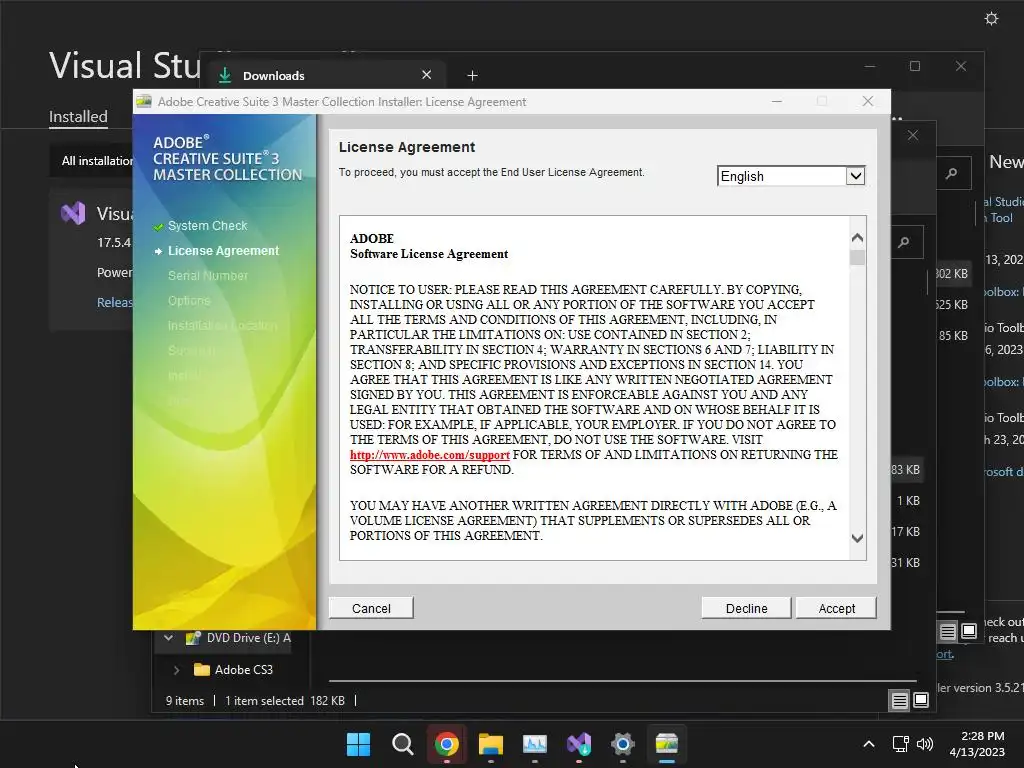Open the resource monitor taskbar app
1024x768 pixels.
click(535, 744)
